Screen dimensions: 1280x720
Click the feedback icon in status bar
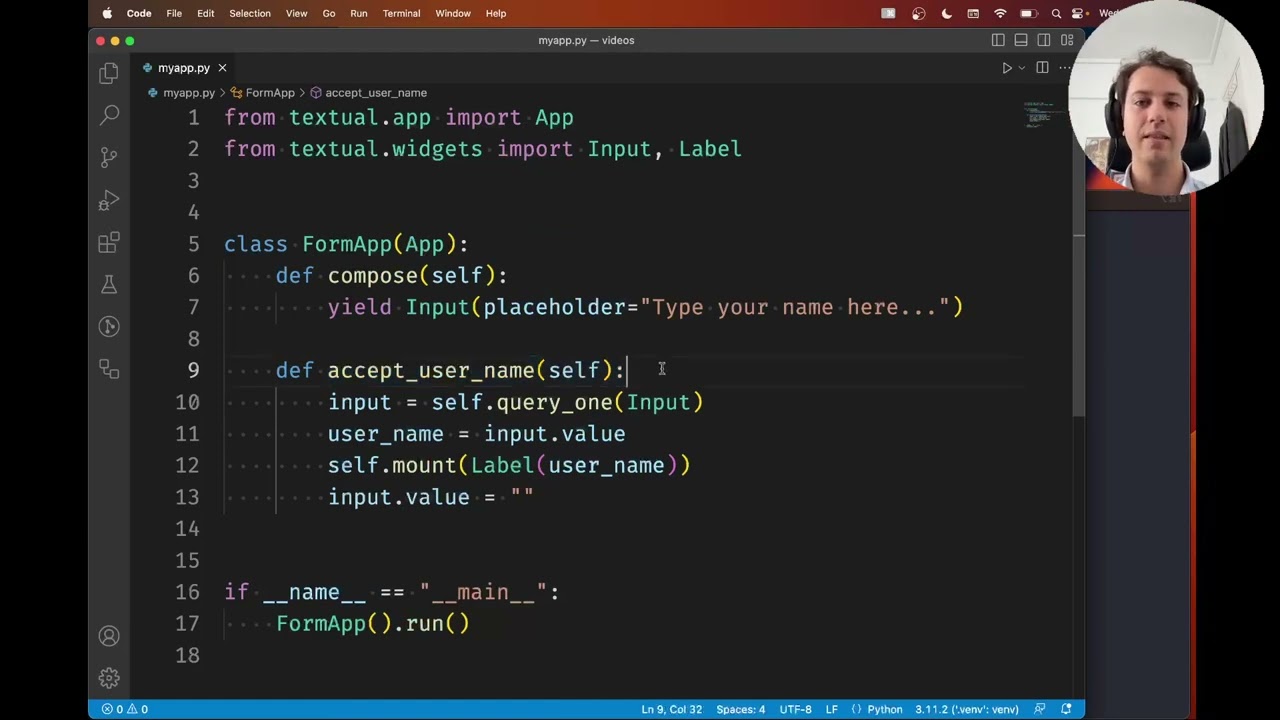coord(1040,709)
